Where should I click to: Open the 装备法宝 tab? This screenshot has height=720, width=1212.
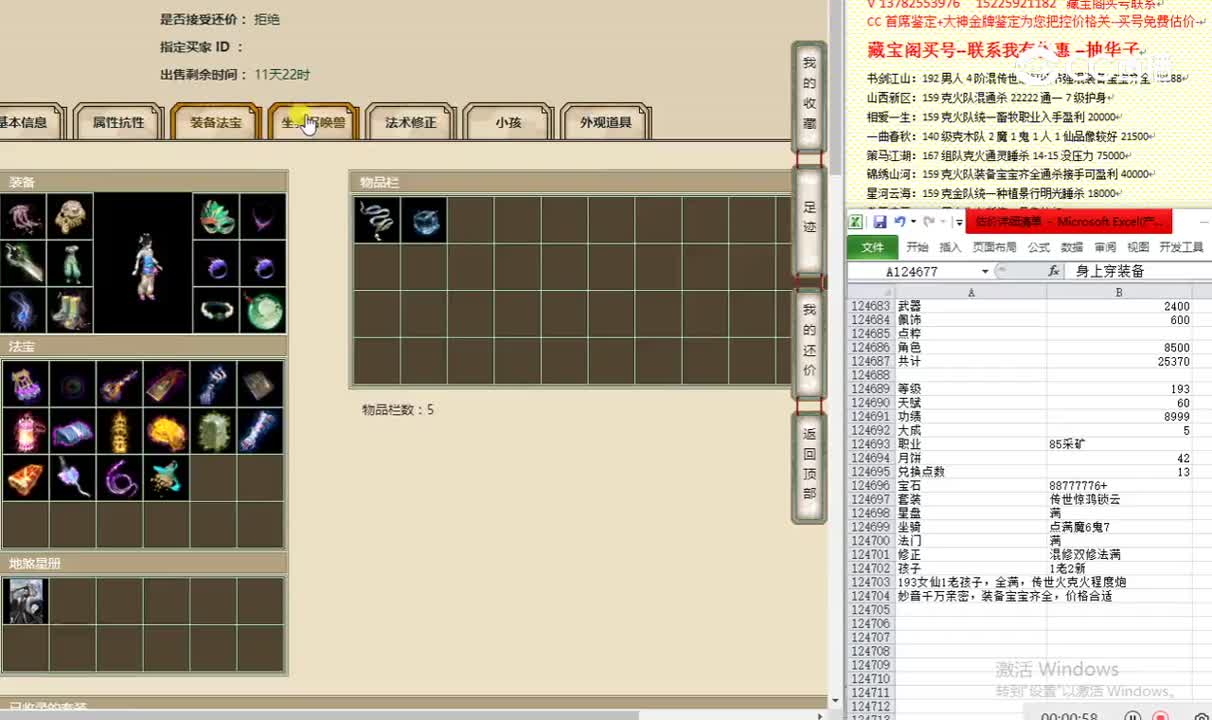216,123
